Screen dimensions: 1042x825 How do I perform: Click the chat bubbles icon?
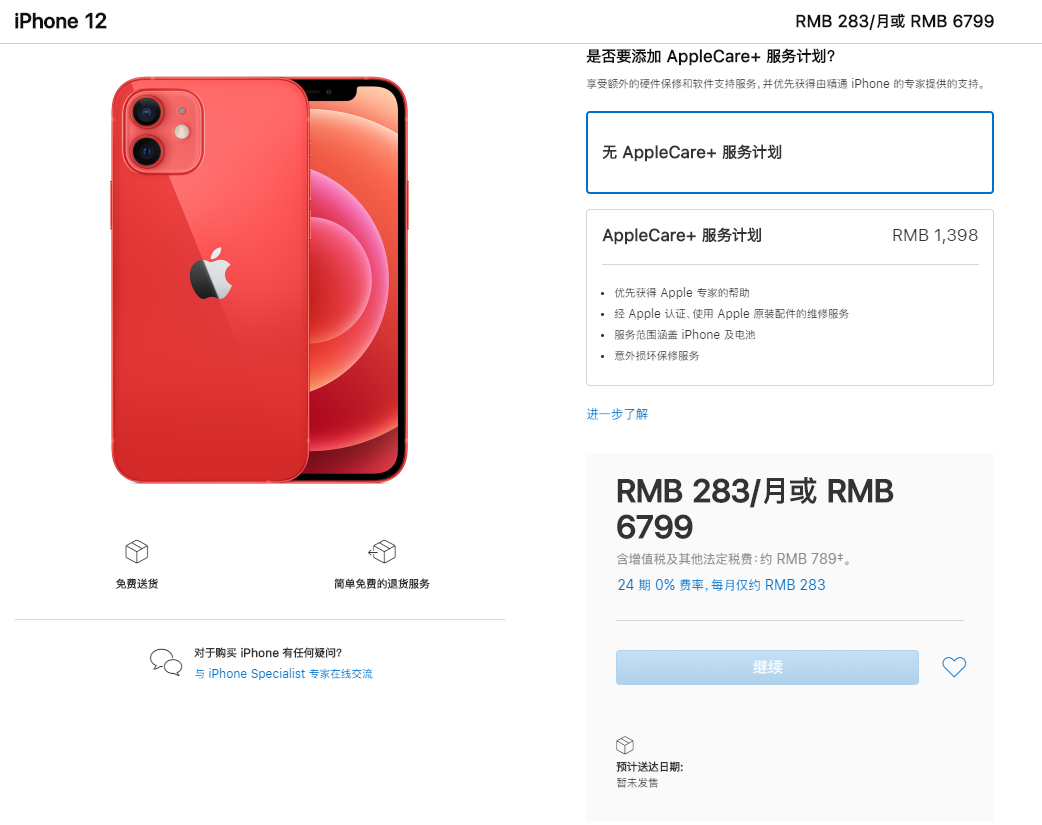(x=165, y=662)
